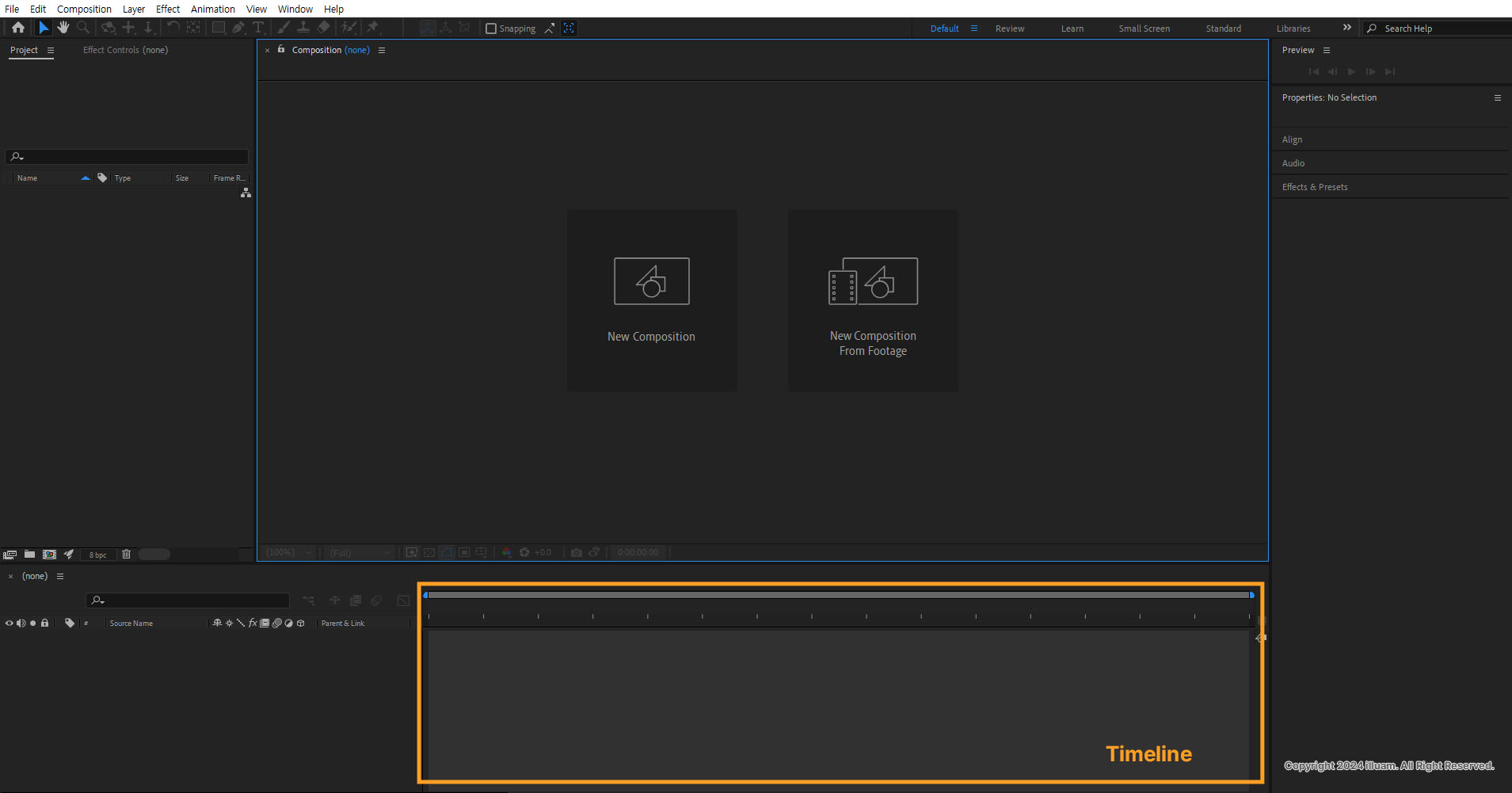Image resolution: width=1512 pixels, height=793 pixels.
Task: Click the 3D layer cube column header
Action: pyautogui.click(x=300, y=623)
